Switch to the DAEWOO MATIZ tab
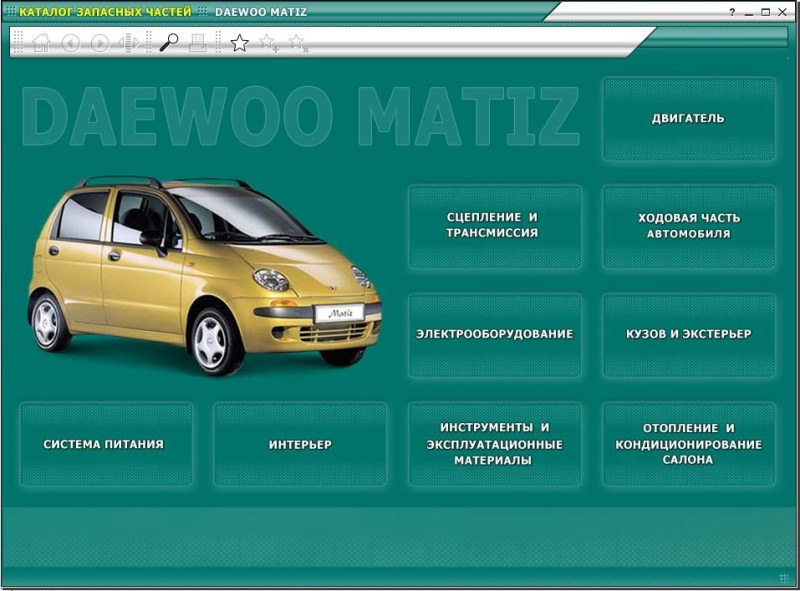Image resolution: width=800 pixels, height=591 pixels. (x=259, y=9)
